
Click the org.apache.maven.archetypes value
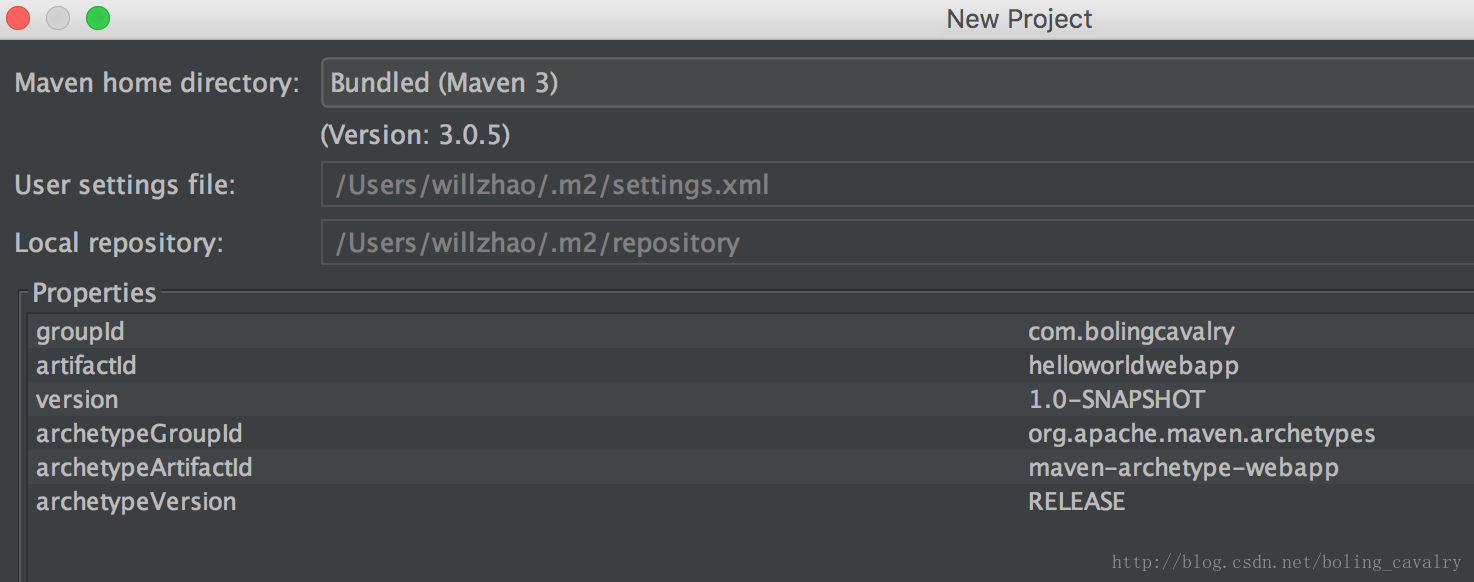tap(1201, 434)
